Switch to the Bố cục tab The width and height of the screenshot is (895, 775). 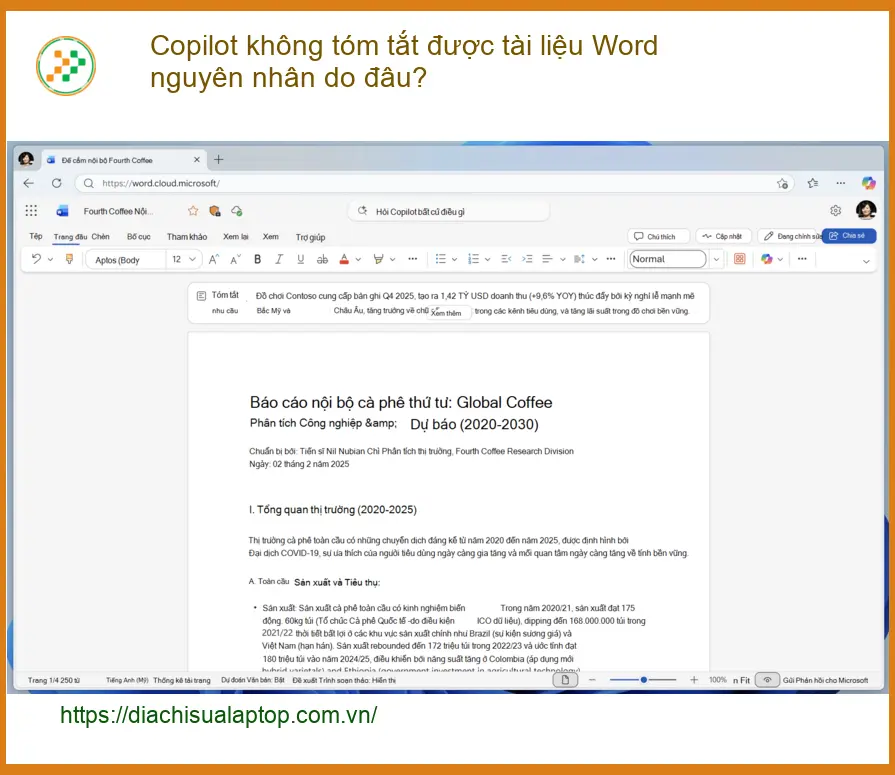pos(139,237)
